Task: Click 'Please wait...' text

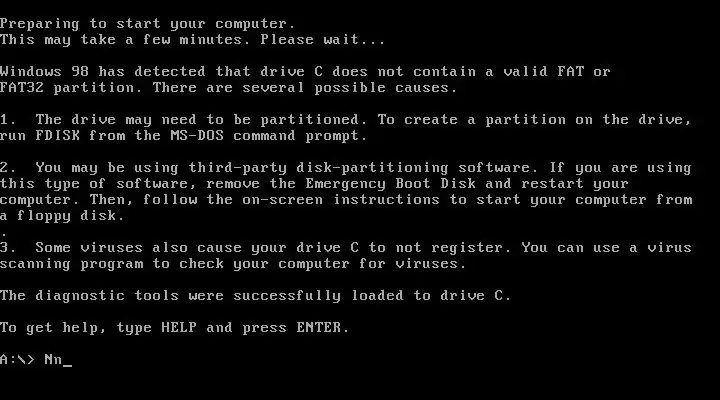Action: click(323, 39)
